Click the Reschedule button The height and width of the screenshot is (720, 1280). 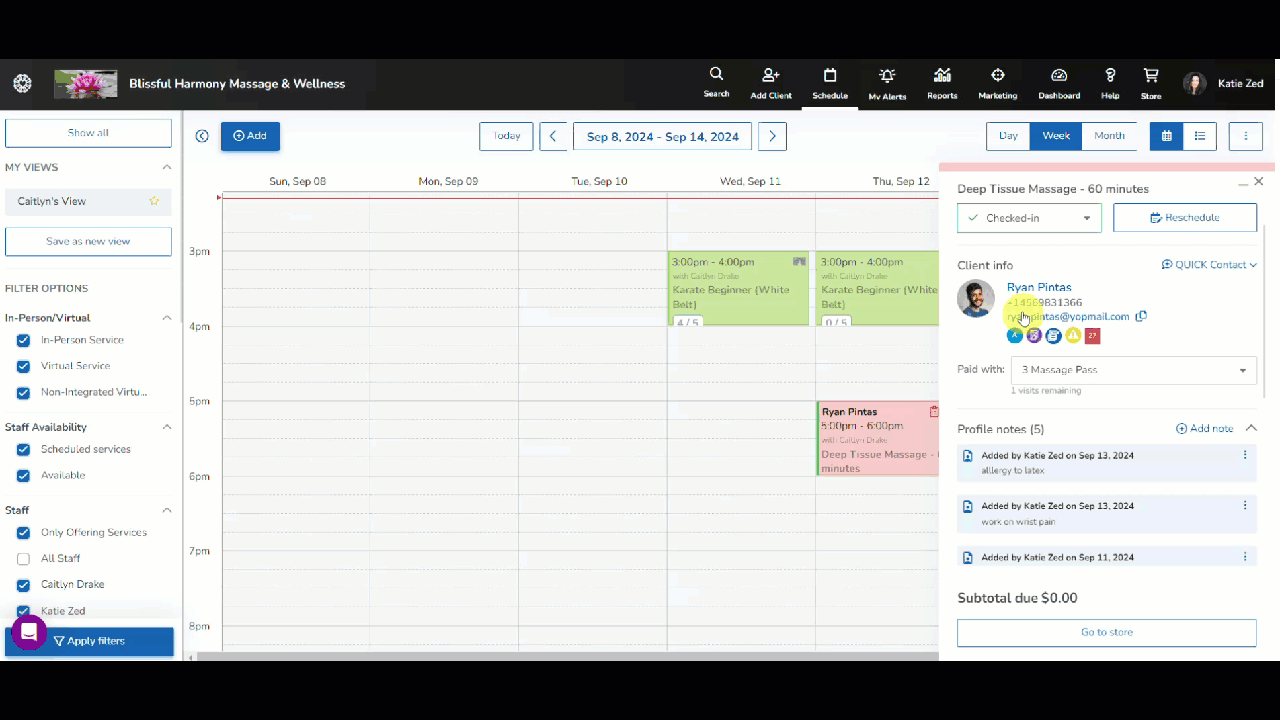[1185, 218]
